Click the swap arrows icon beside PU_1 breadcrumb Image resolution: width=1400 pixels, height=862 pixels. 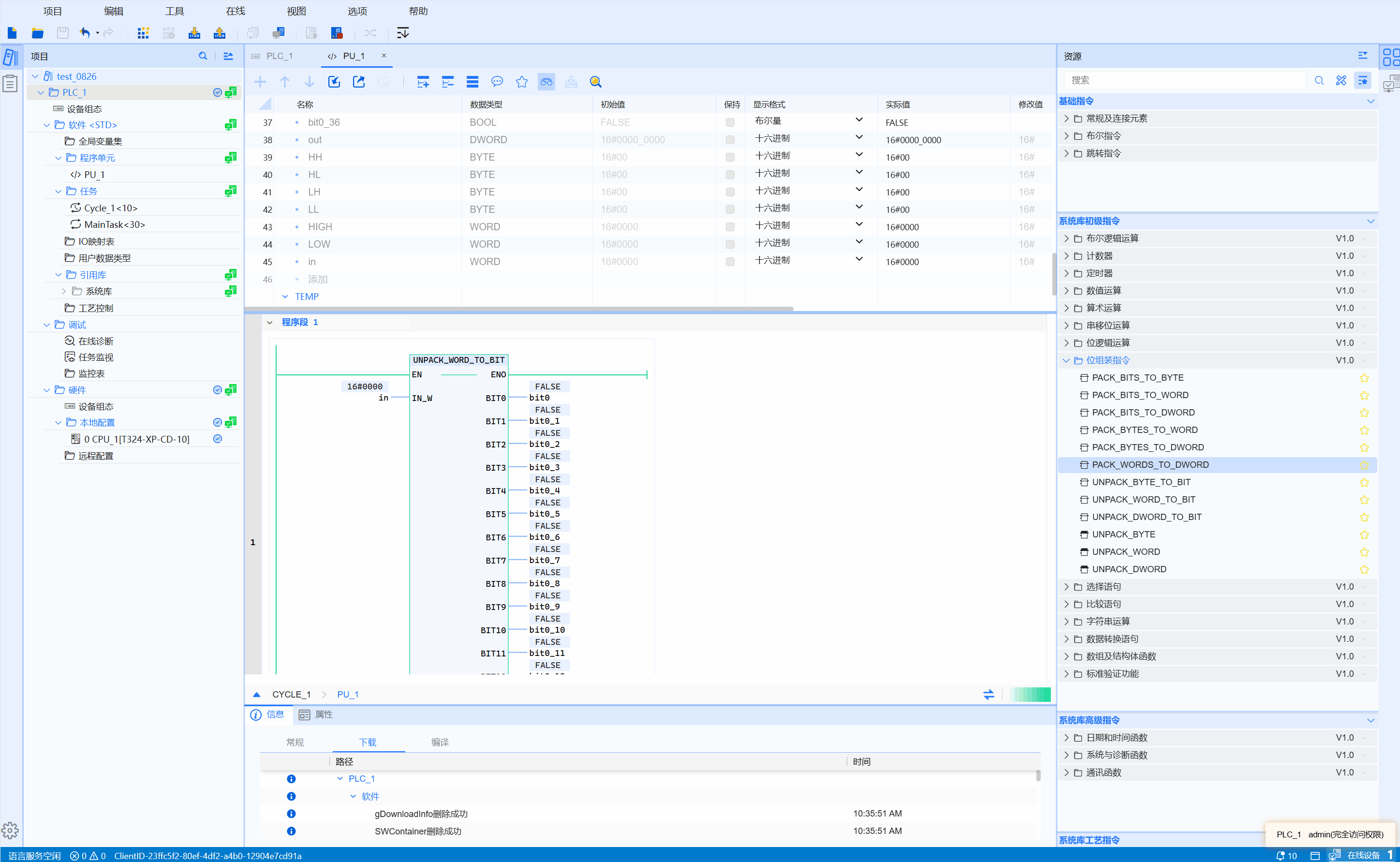988,695
